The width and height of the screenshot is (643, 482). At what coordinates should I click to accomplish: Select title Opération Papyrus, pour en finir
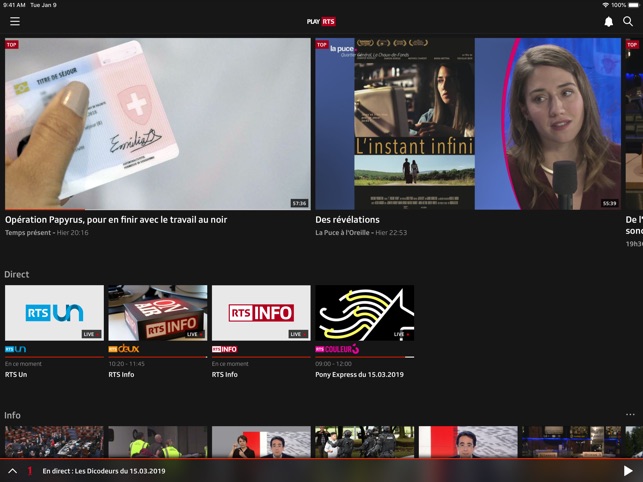click(116, 219)
